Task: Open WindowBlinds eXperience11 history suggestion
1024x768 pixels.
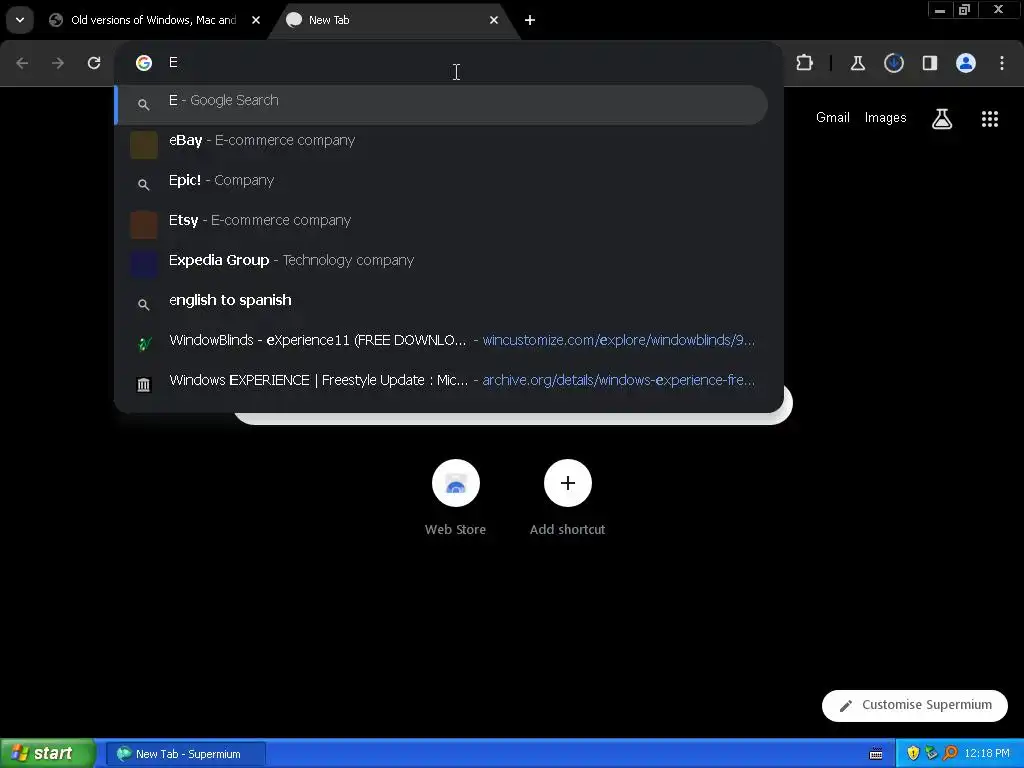Action: coord(441,344)
